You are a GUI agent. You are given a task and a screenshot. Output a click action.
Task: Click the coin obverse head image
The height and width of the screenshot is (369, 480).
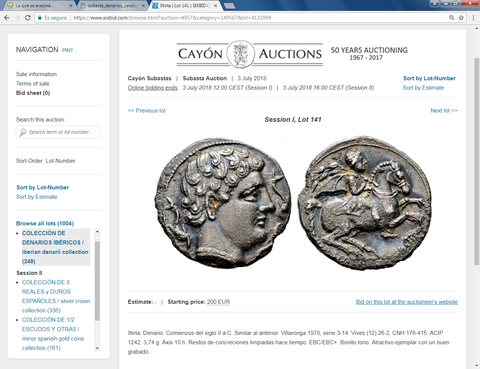222,203
